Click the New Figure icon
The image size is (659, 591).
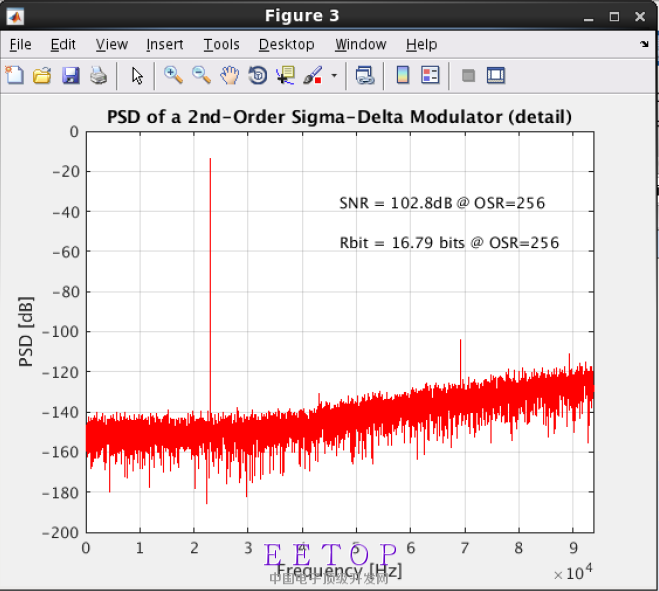(x=15, y=76)
